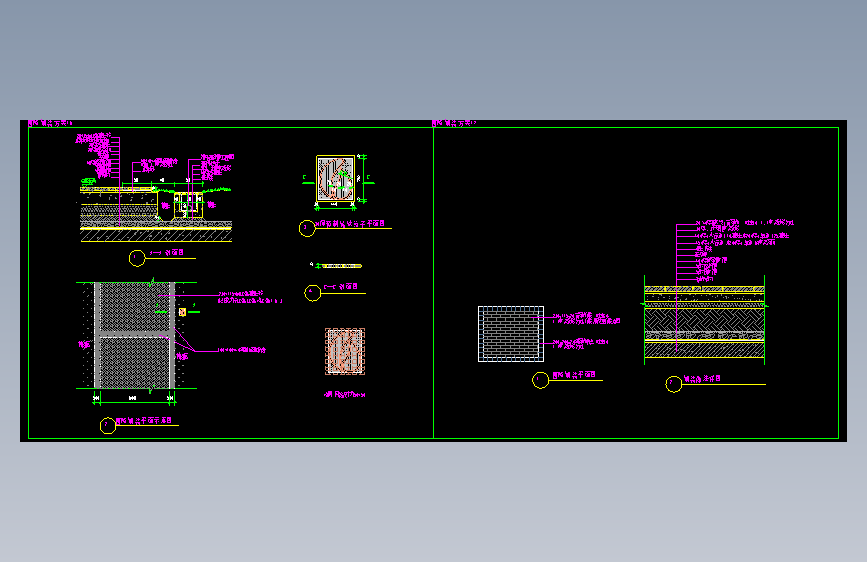Click circle marker 1 under brick paving plan

[x=540, y=380]
